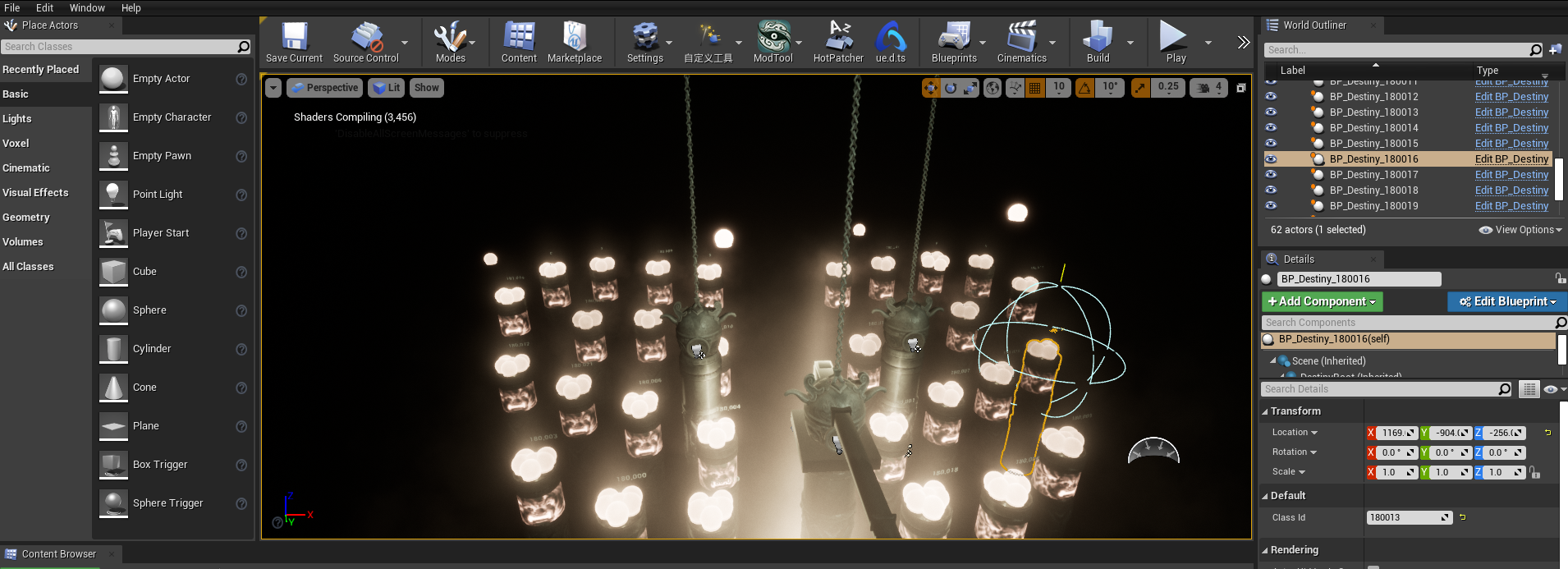The width and height of the screenshot is (1568, 569).
Task: Launch HotPatcher from the toolbar
Action: pyautogui.click(x=838, y=43)
